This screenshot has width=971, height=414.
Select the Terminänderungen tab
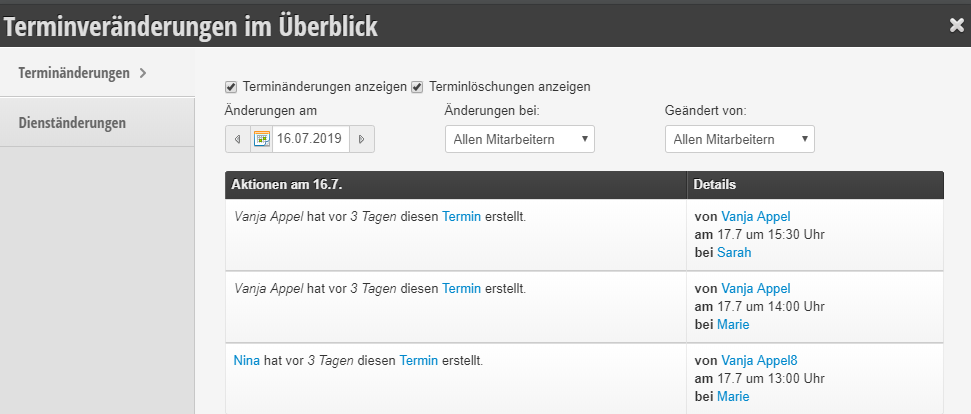(x=97, y=72)
